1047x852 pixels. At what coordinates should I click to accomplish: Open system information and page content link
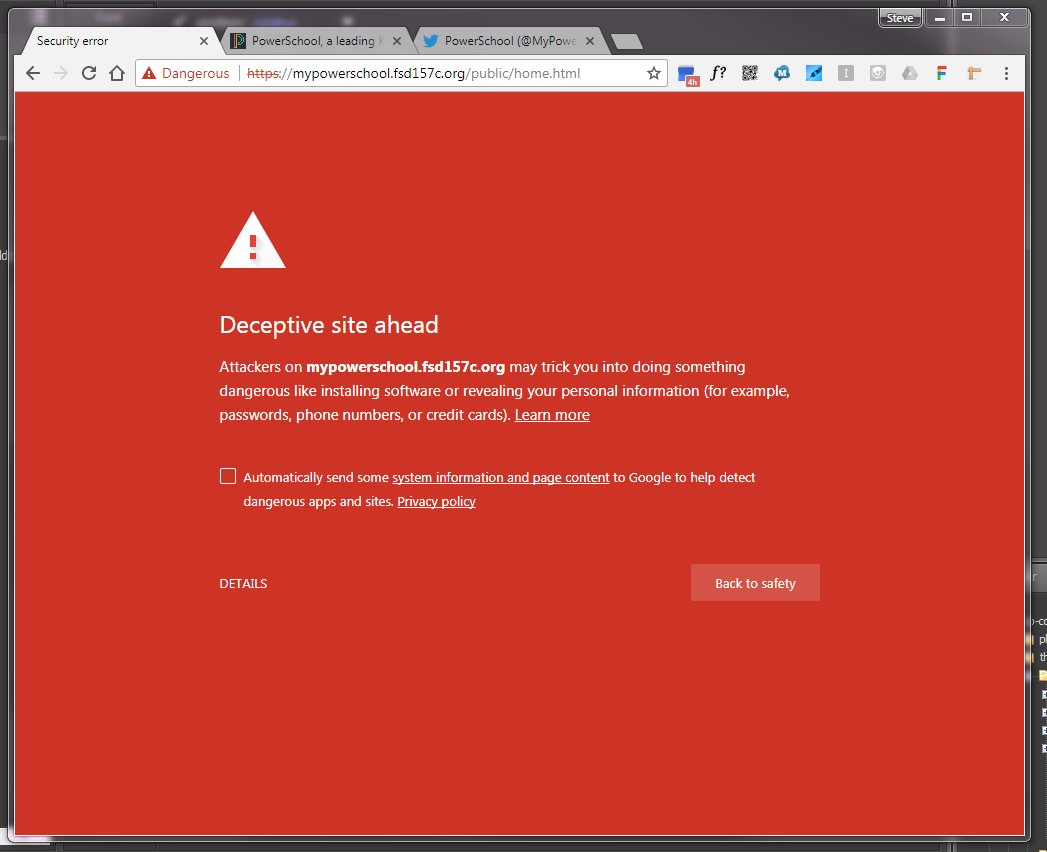point(501,477)
